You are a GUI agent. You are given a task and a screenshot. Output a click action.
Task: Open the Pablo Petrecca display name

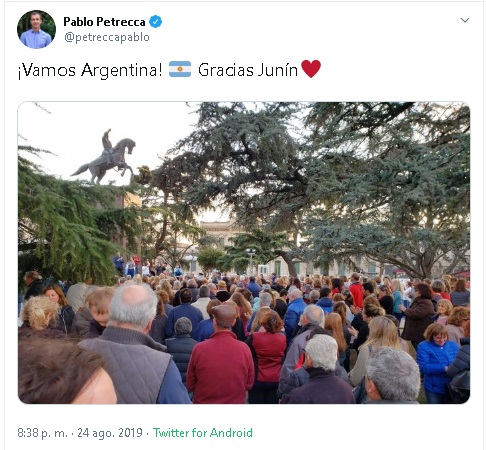point(104,22)
